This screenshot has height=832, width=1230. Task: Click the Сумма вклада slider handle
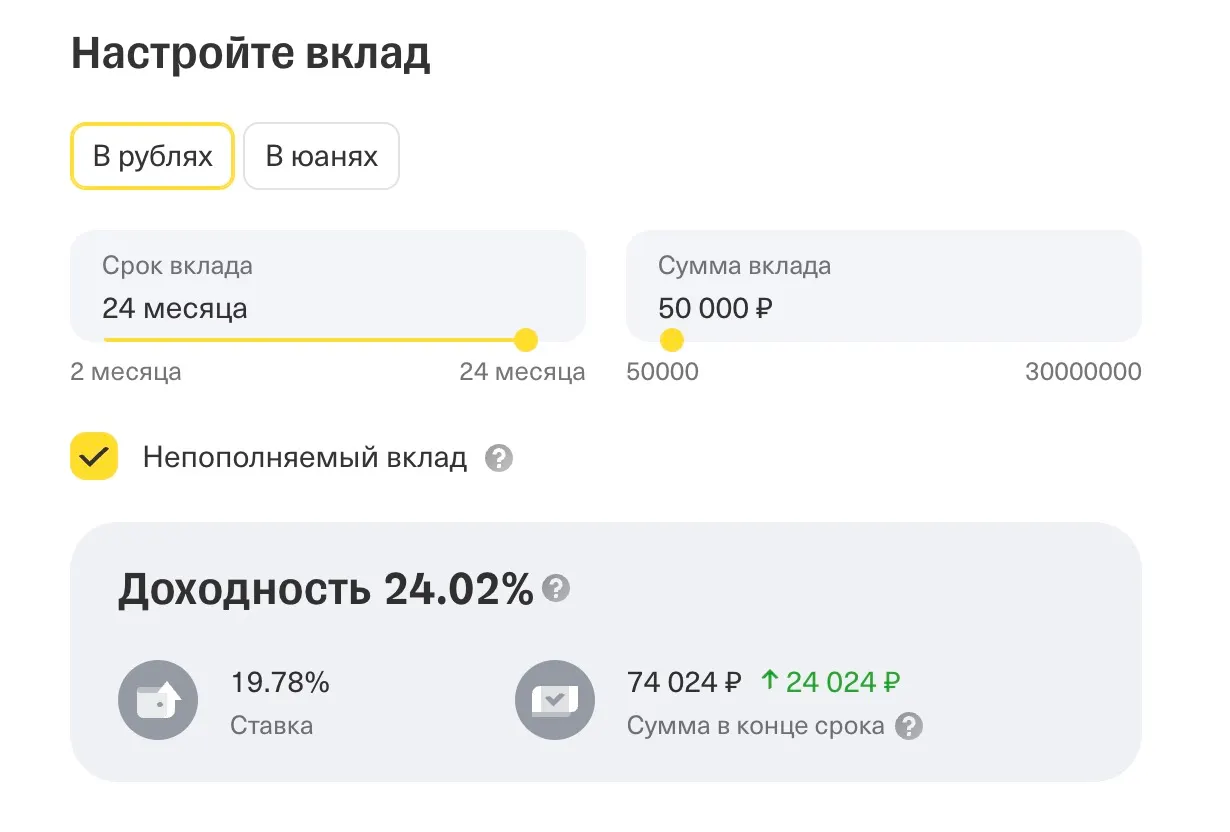tap(672, 340)
